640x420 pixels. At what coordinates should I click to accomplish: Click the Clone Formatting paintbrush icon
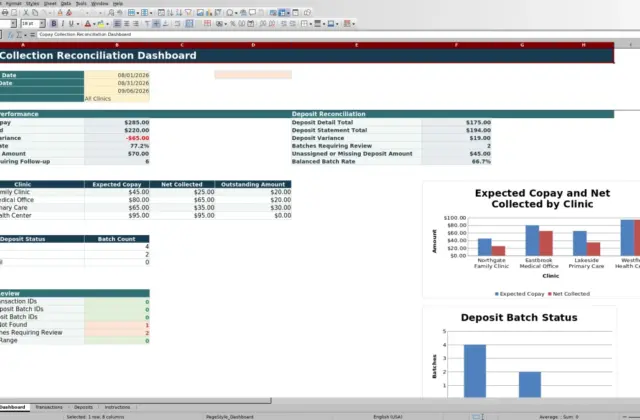(60, 13)
